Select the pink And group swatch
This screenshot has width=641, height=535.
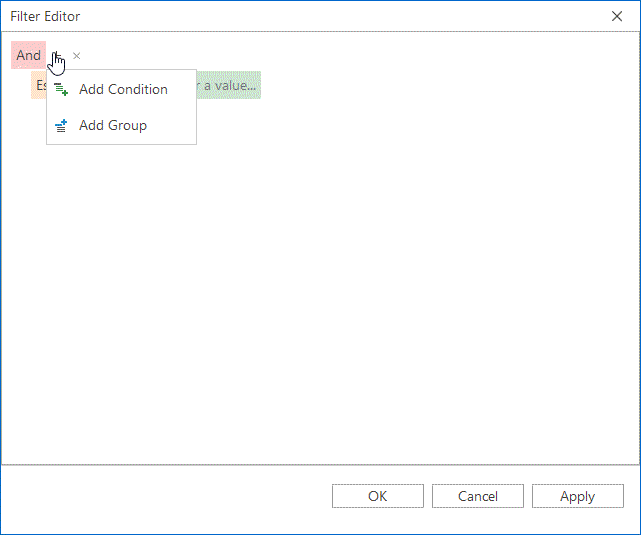[28, 55]
